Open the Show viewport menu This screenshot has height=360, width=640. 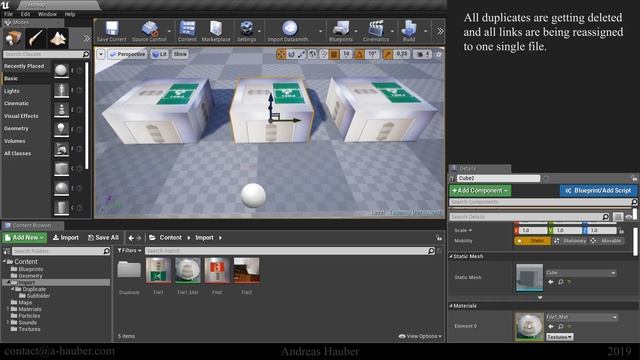click(180, 54)
